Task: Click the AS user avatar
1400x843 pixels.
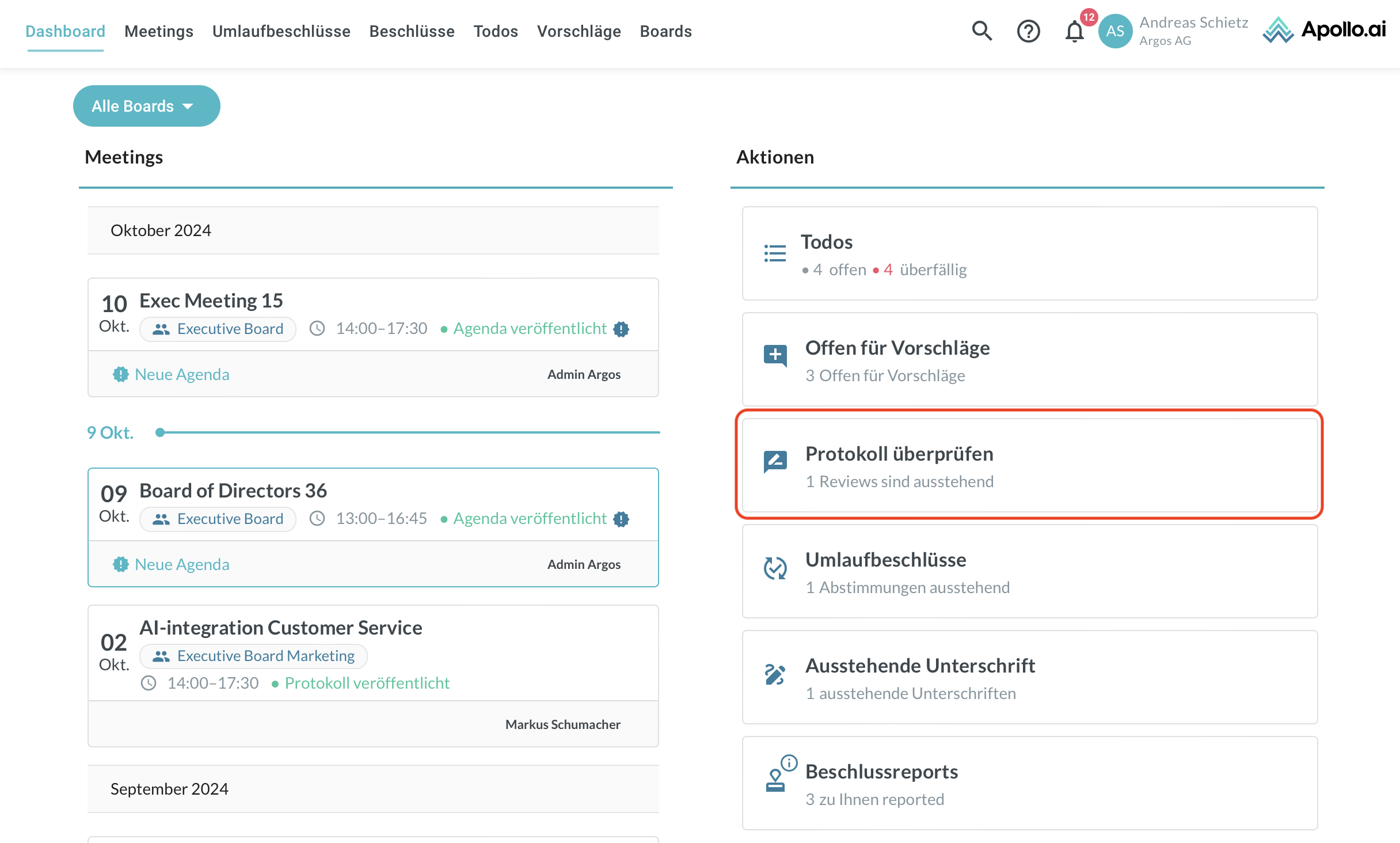Action: point(1115,31)
